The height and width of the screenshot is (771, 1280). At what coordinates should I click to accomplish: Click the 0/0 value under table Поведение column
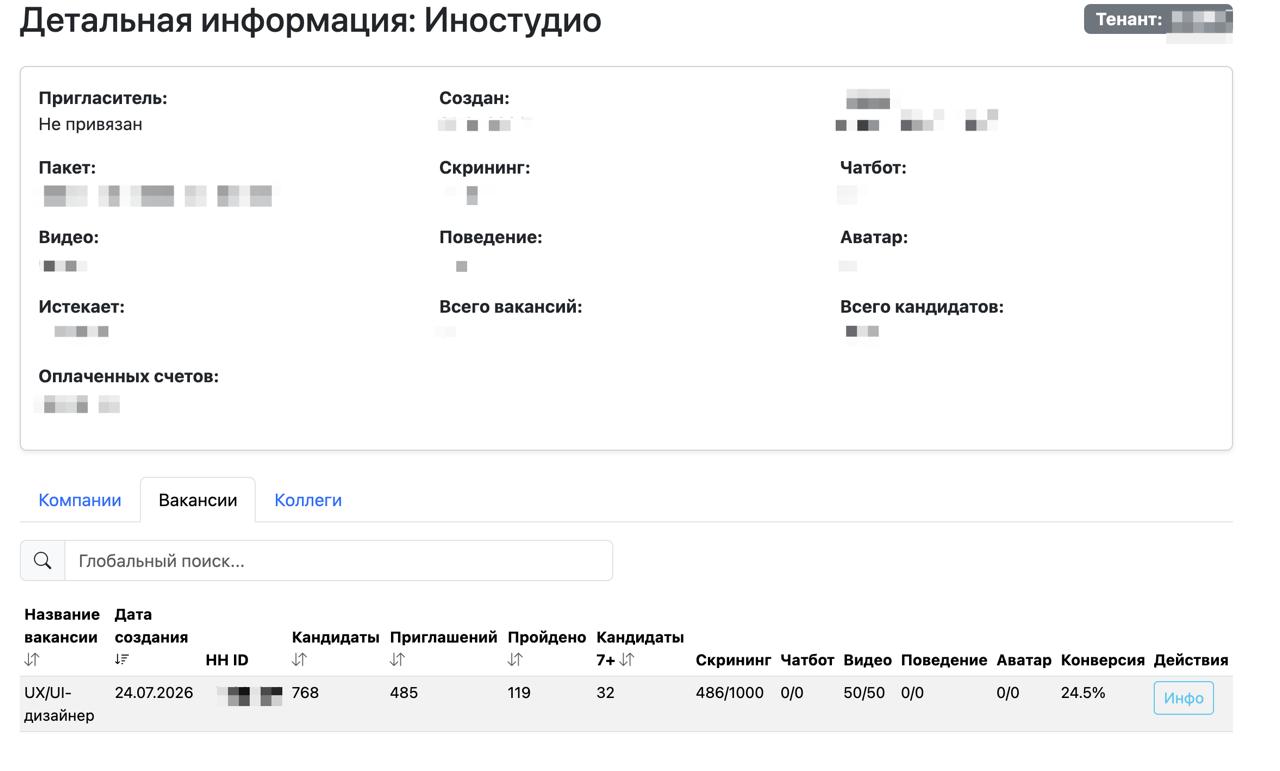(912, 692)
